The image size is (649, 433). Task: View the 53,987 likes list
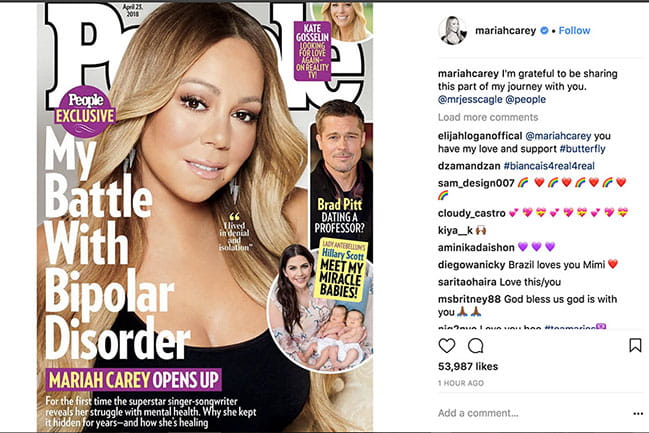[x=468, y=366]
